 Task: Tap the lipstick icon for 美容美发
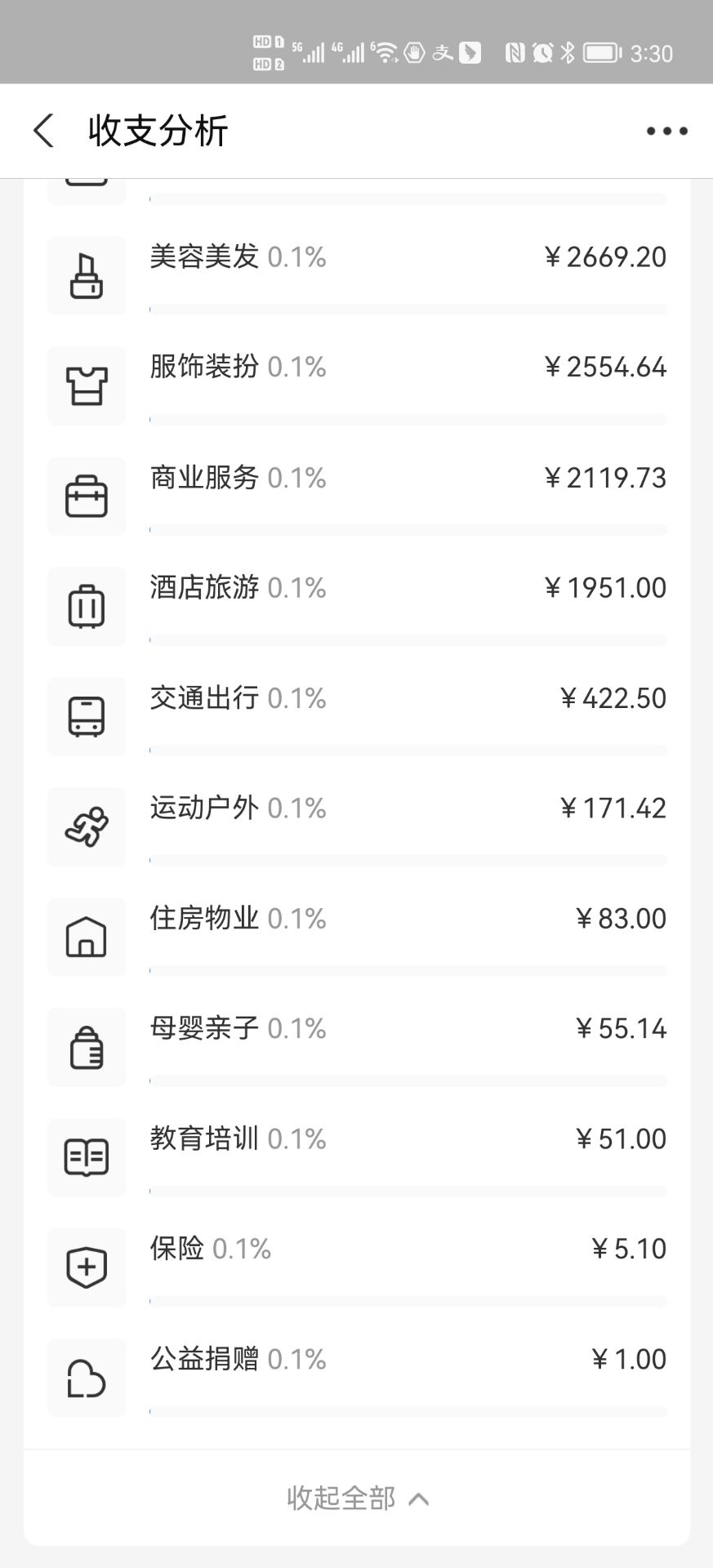(87, 276)
